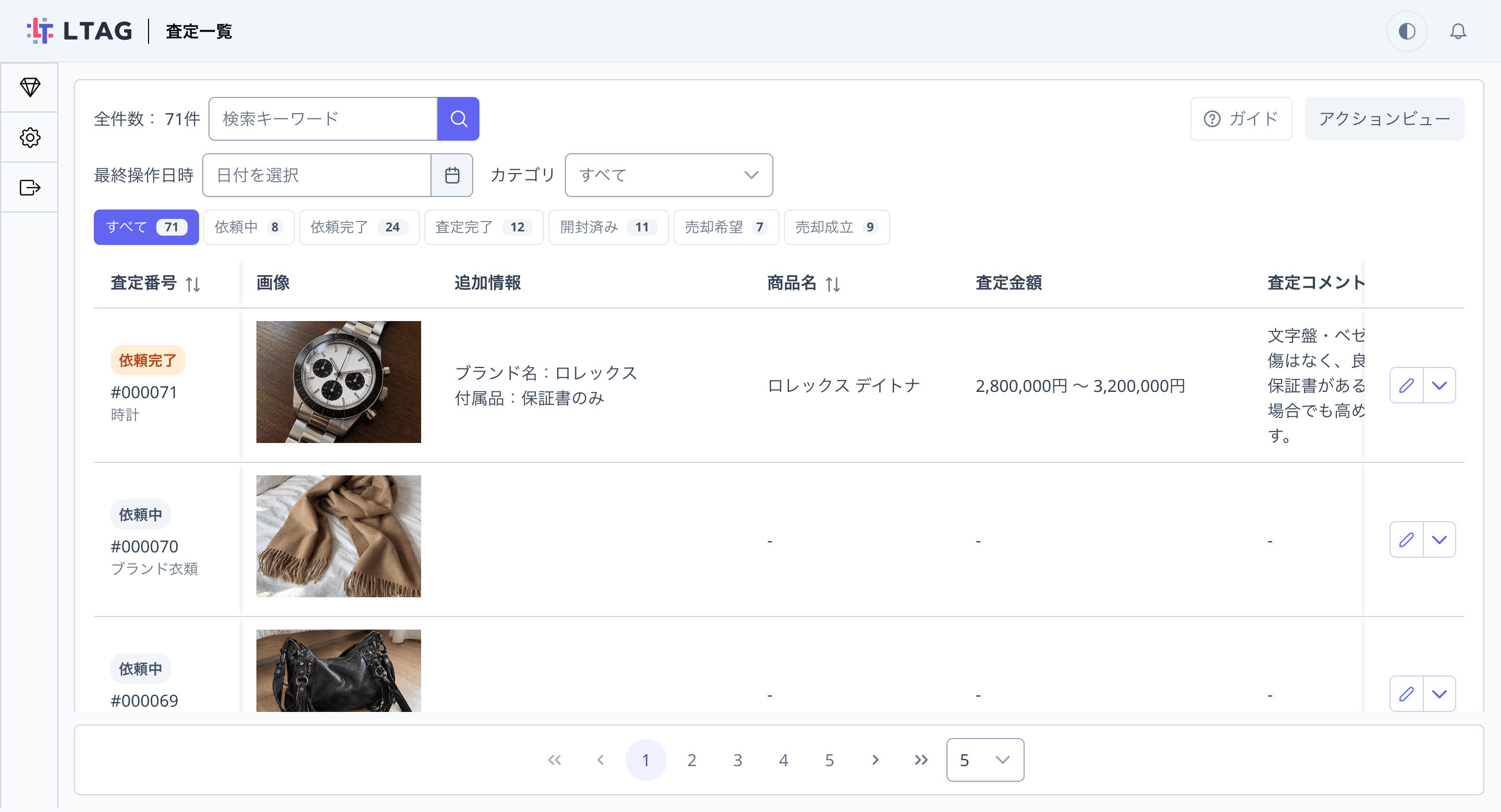The width and height of the screenshot is (1501, 812).
Task: Sort by 査定番号 column arrows
Action: click(193, 284)
